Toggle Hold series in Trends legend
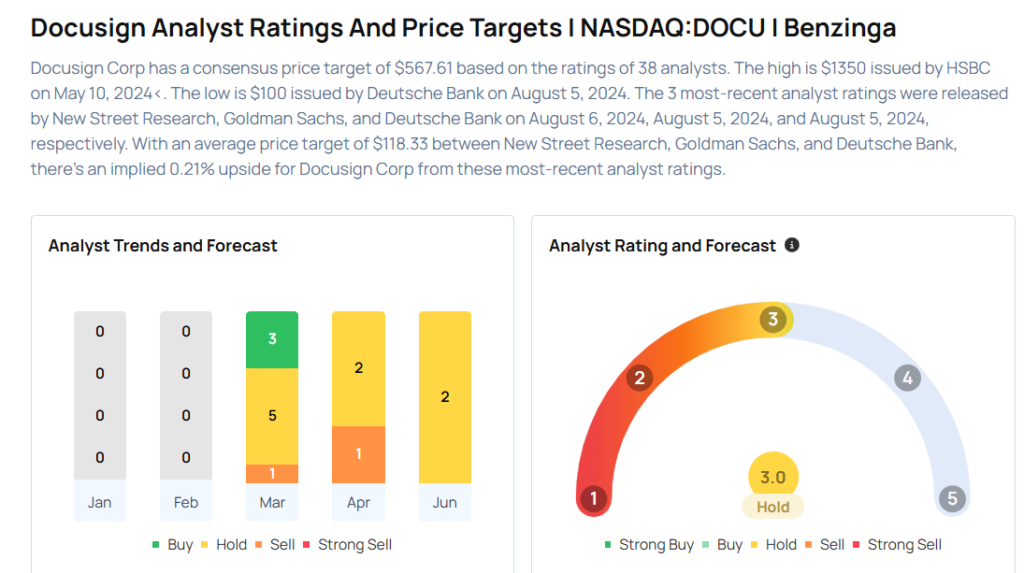Screen dimensions: 1024x573 (x=222, y=545)
